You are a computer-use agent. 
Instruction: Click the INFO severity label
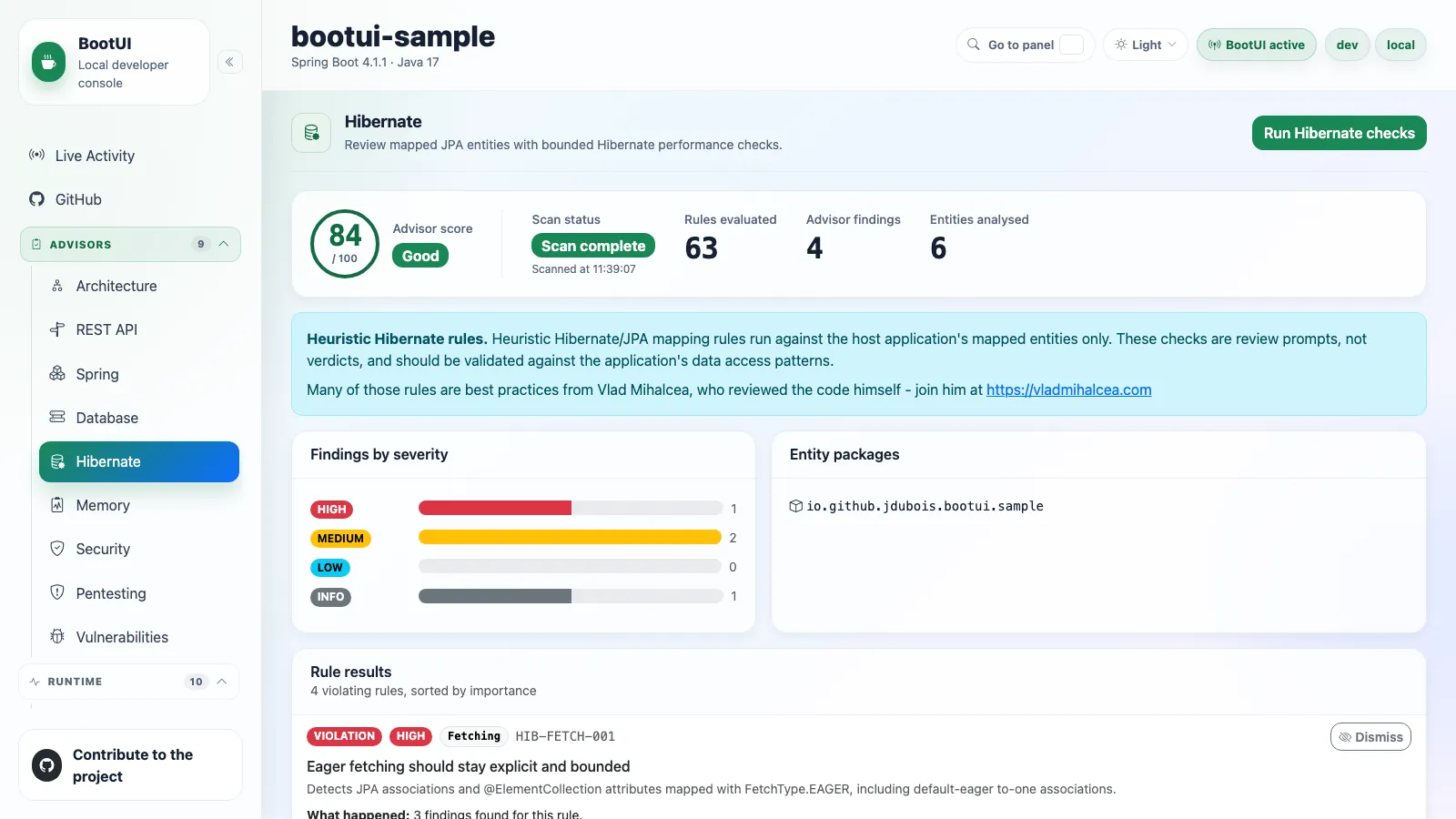[330, 597]
